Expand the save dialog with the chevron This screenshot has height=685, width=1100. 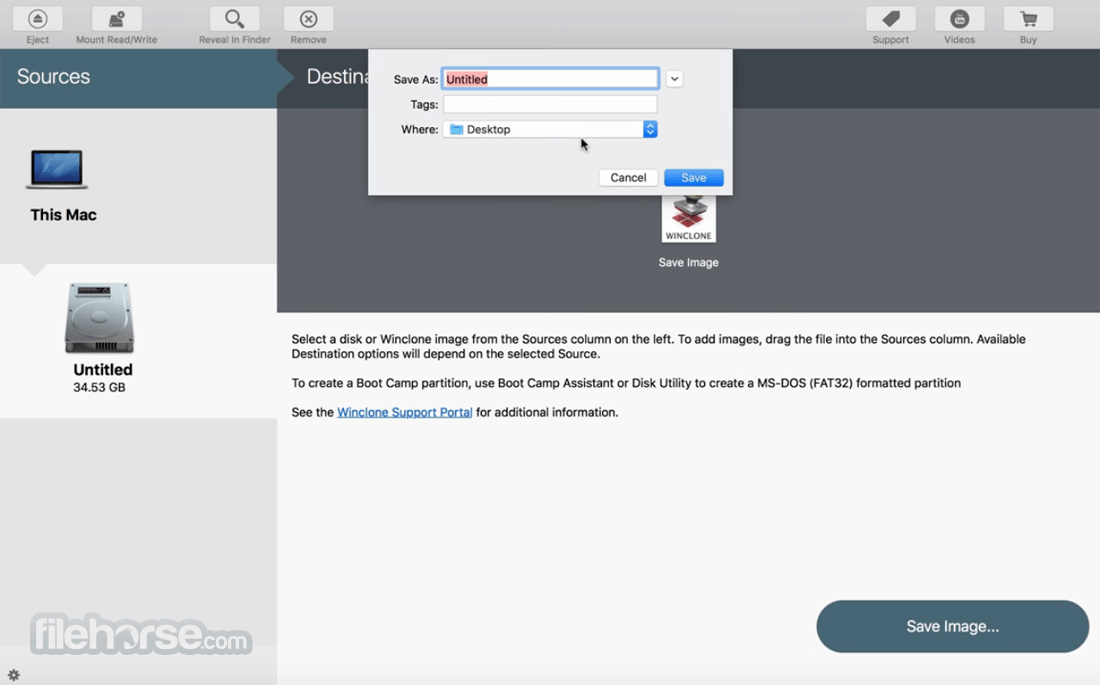pos(674,79)
